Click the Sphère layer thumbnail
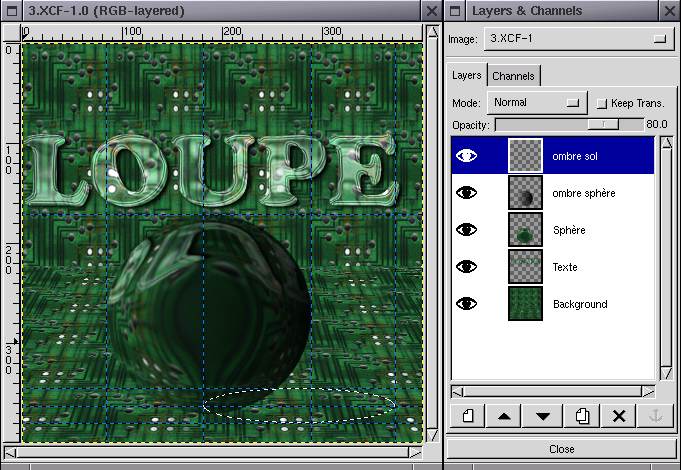This screenshot has height=470, width=681. (525, 230)
